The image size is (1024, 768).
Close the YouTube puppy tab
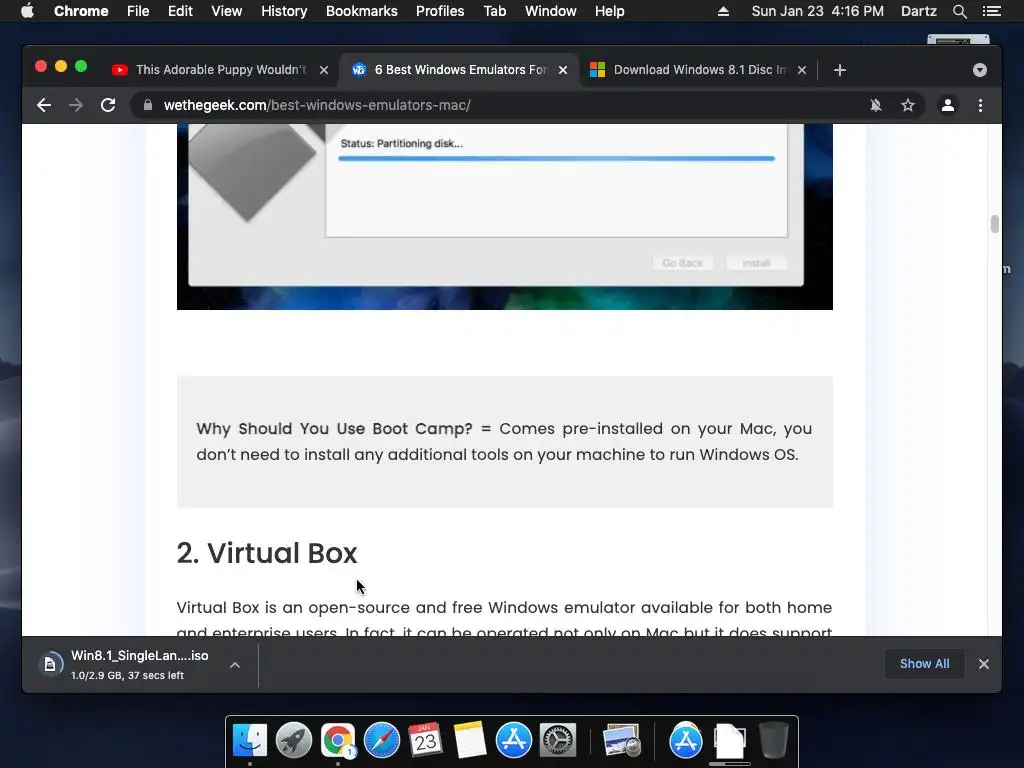coord(324,70)
